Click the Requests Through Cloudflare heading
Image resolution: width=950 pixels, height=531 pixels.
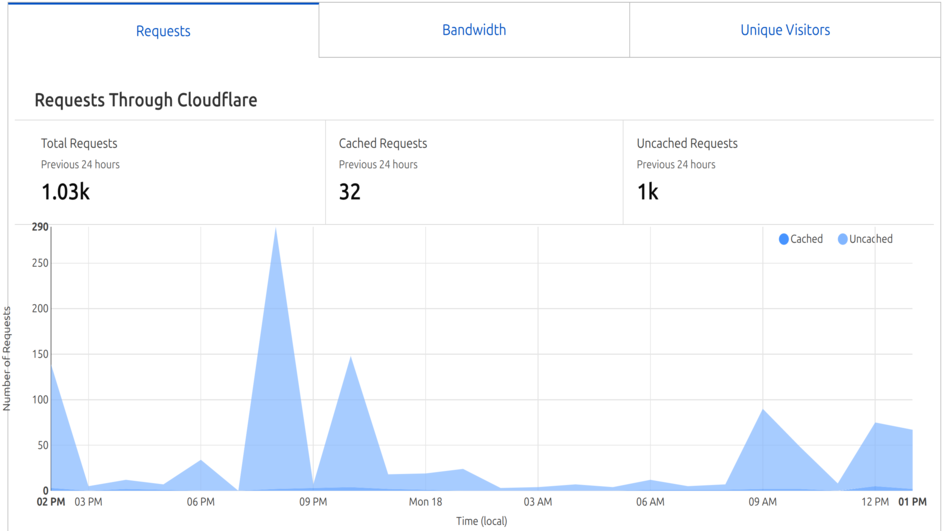pos(146,100)
